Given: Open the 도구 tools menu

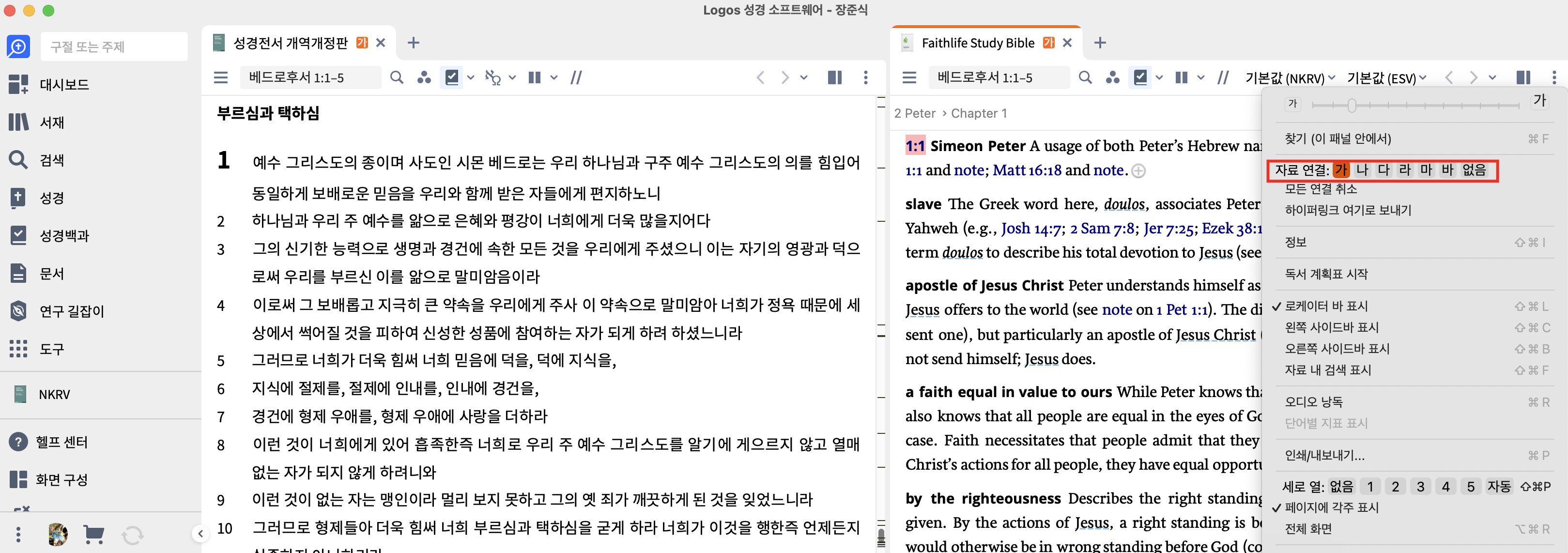Looking at the screenshot, I should tap(36, 349).
